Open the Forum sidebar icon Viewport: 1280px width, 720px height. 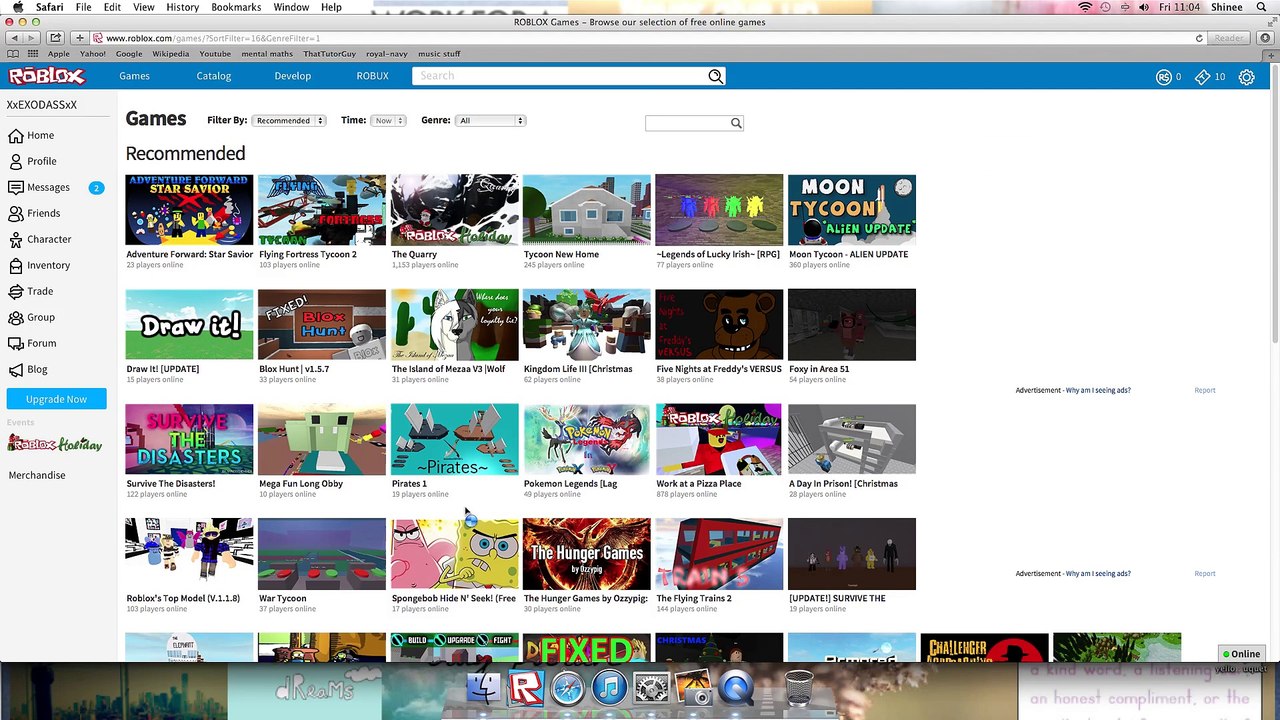tap(16, 343)
